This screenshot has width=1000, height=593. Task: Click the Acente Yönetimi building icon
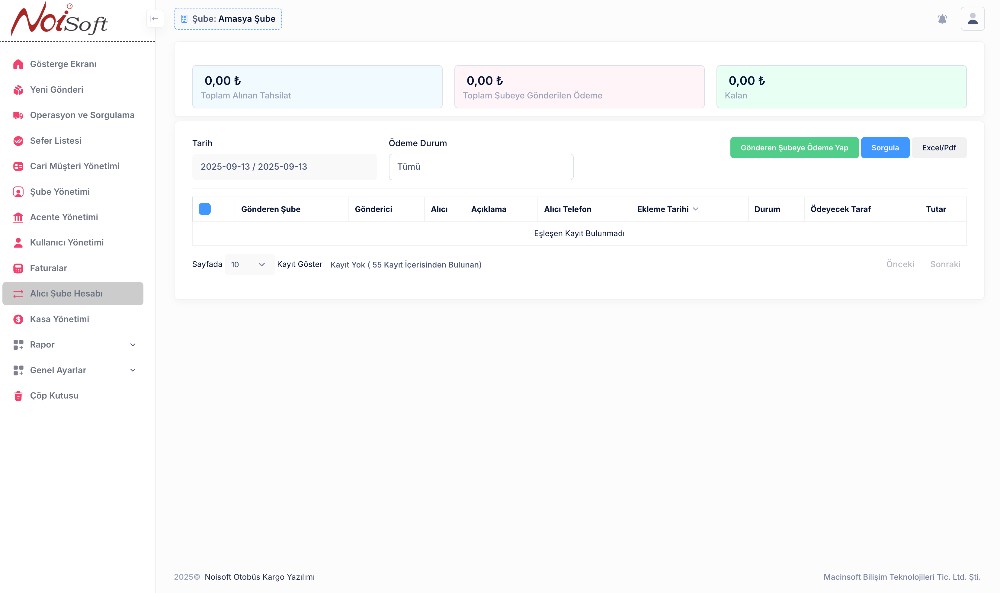coord(18,217)
